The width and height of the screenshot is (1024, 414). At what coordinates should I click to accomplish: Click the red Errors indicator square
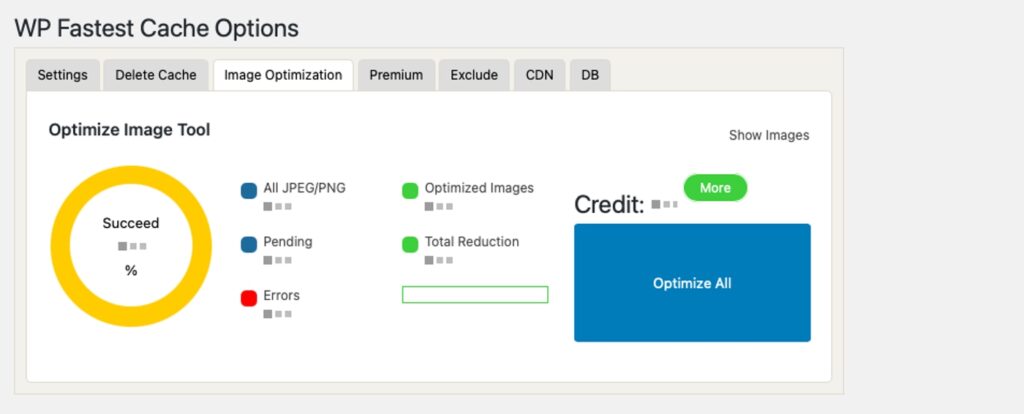point(249,298)
